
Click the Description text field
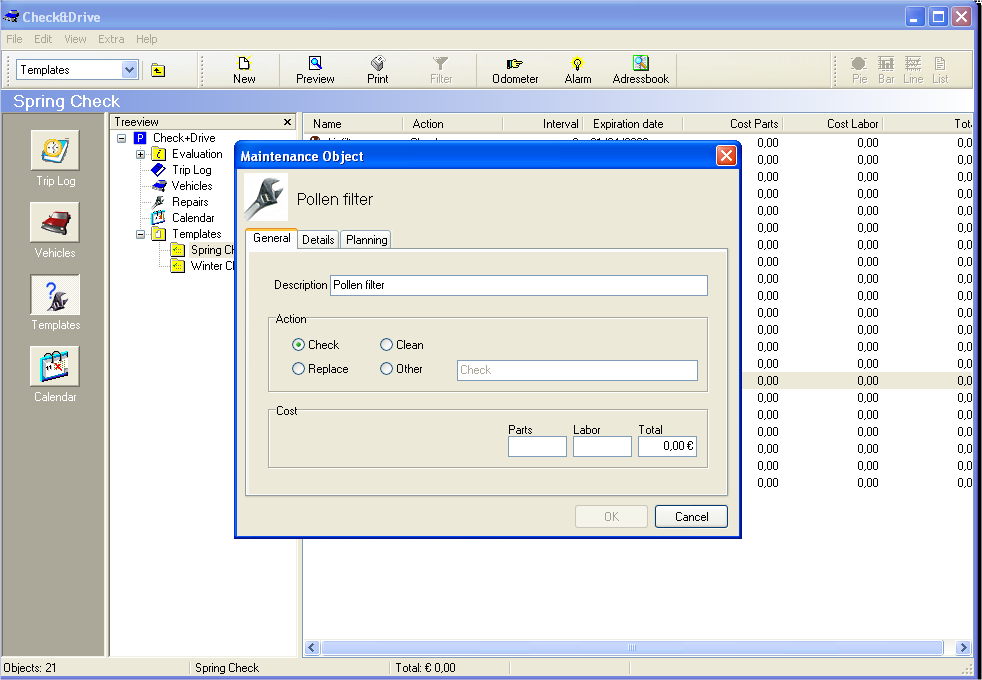coord(519,286)
